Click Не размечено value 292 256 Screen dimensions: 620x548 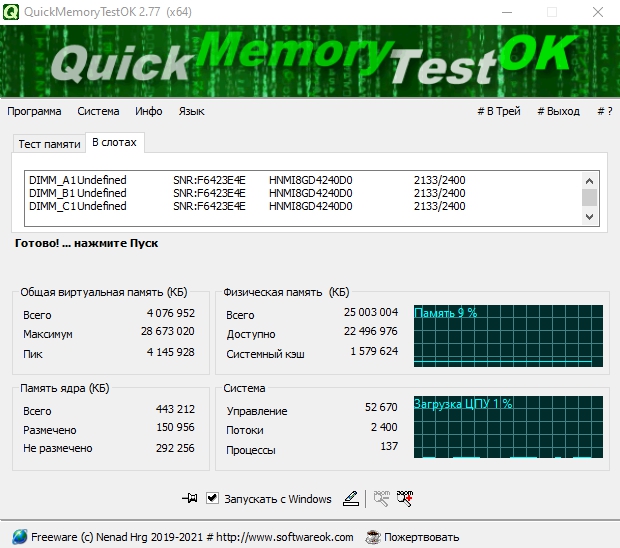[175, 448]
